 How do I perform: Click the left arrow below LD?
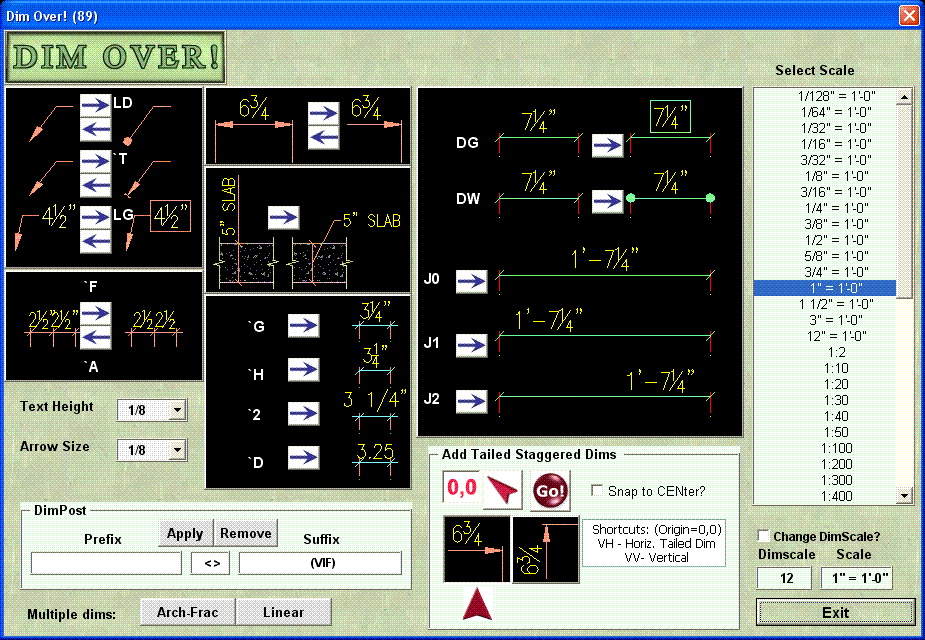pyautogui.click(x=96, y=129)
